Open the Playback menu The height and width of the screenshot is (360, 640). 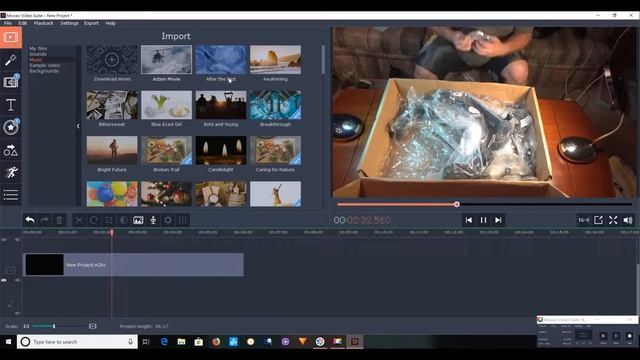43,23
